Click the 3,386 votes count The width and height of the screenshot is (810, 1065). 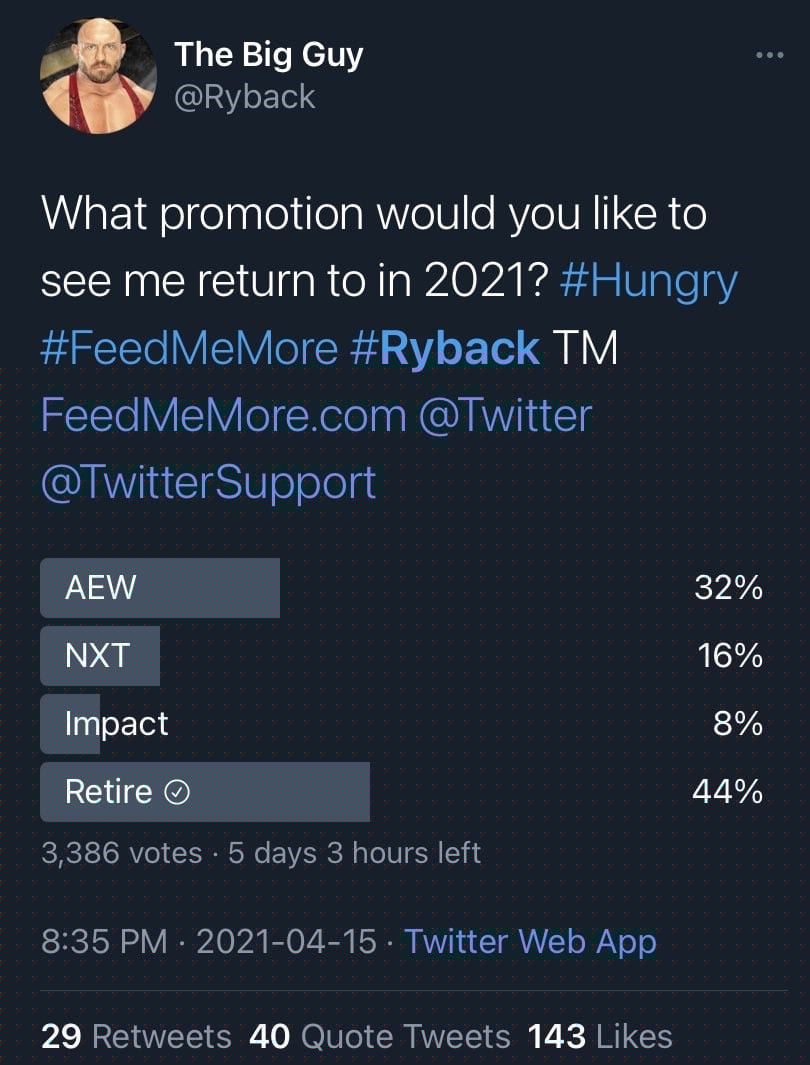pos(122,853)
